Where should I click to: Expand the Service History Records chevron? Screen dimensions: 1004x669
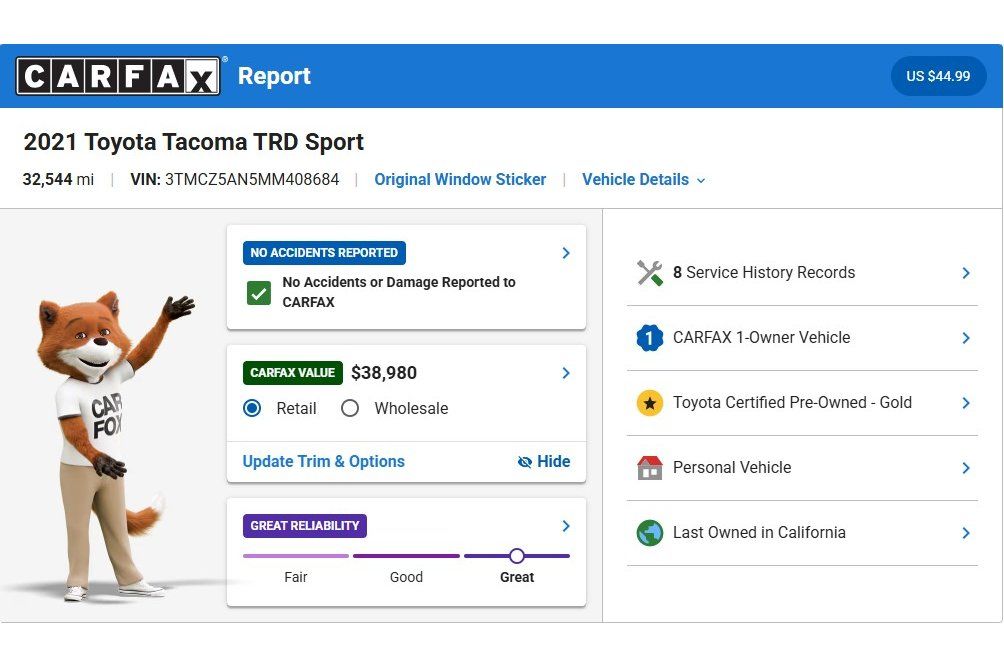[x=966, y=273]
